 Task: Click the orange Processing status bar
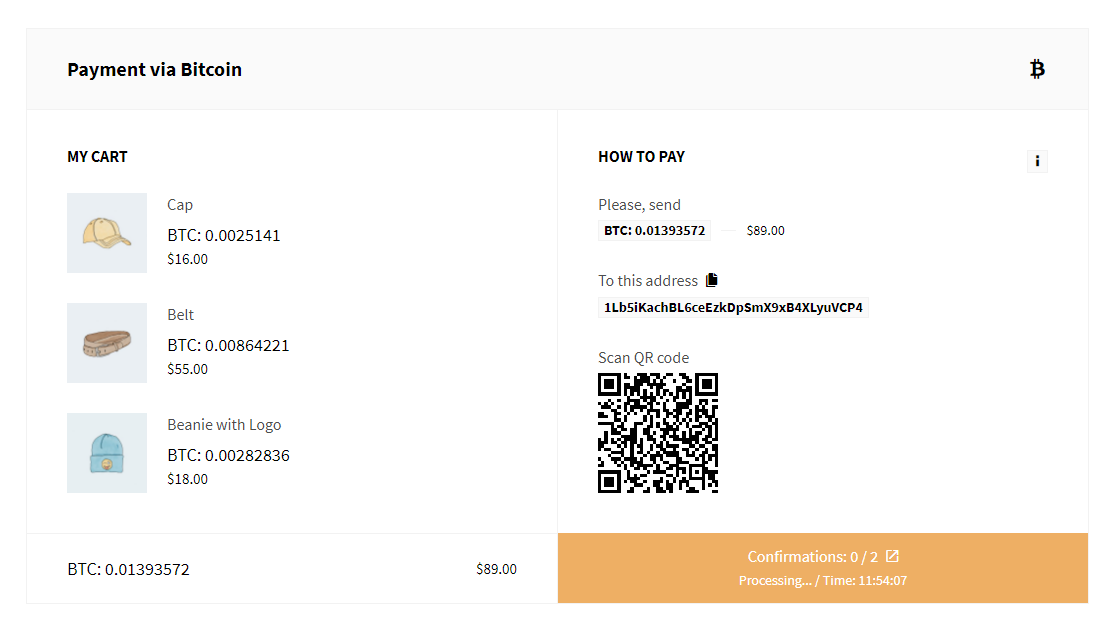(x=823, y=568)
